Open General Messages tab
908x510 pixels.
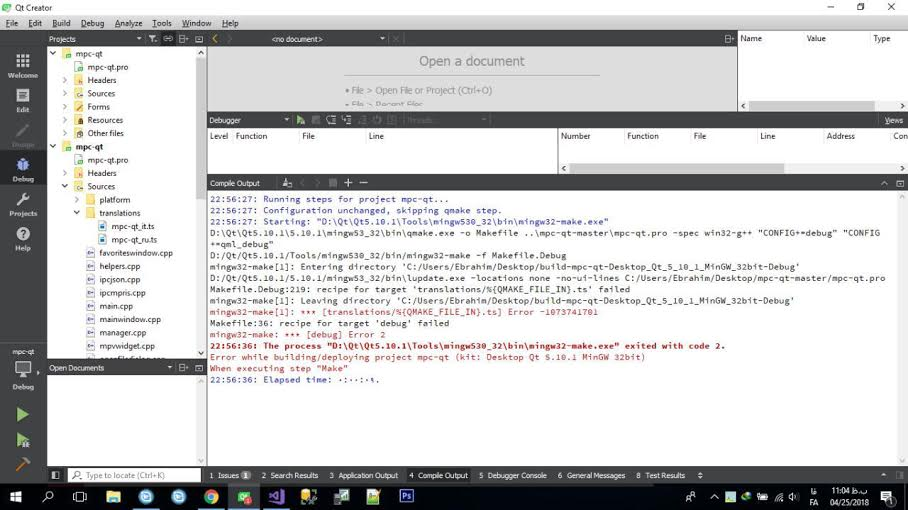pyautogui.click(x=591, y=475)
